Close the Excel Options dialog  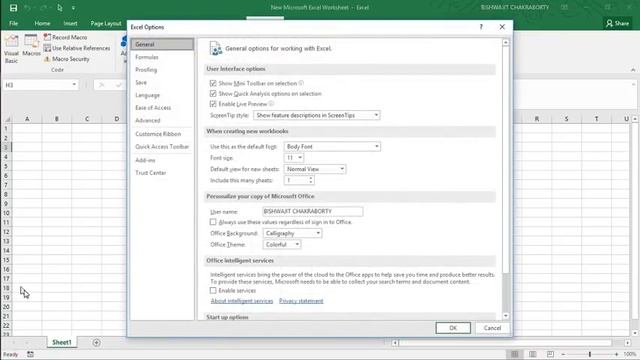tap(502, 27)
